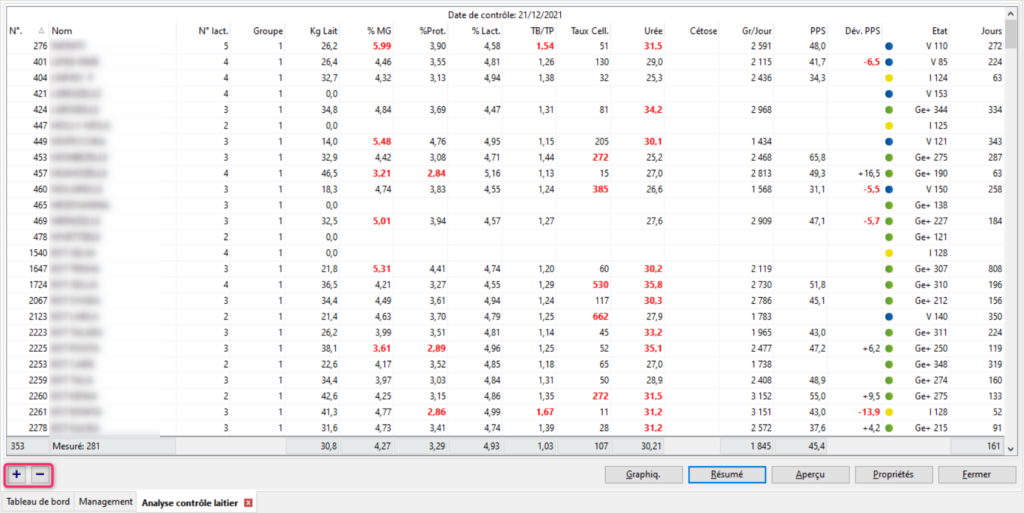
Task: Click the blue status dot for cow 276
Action: 889,46
